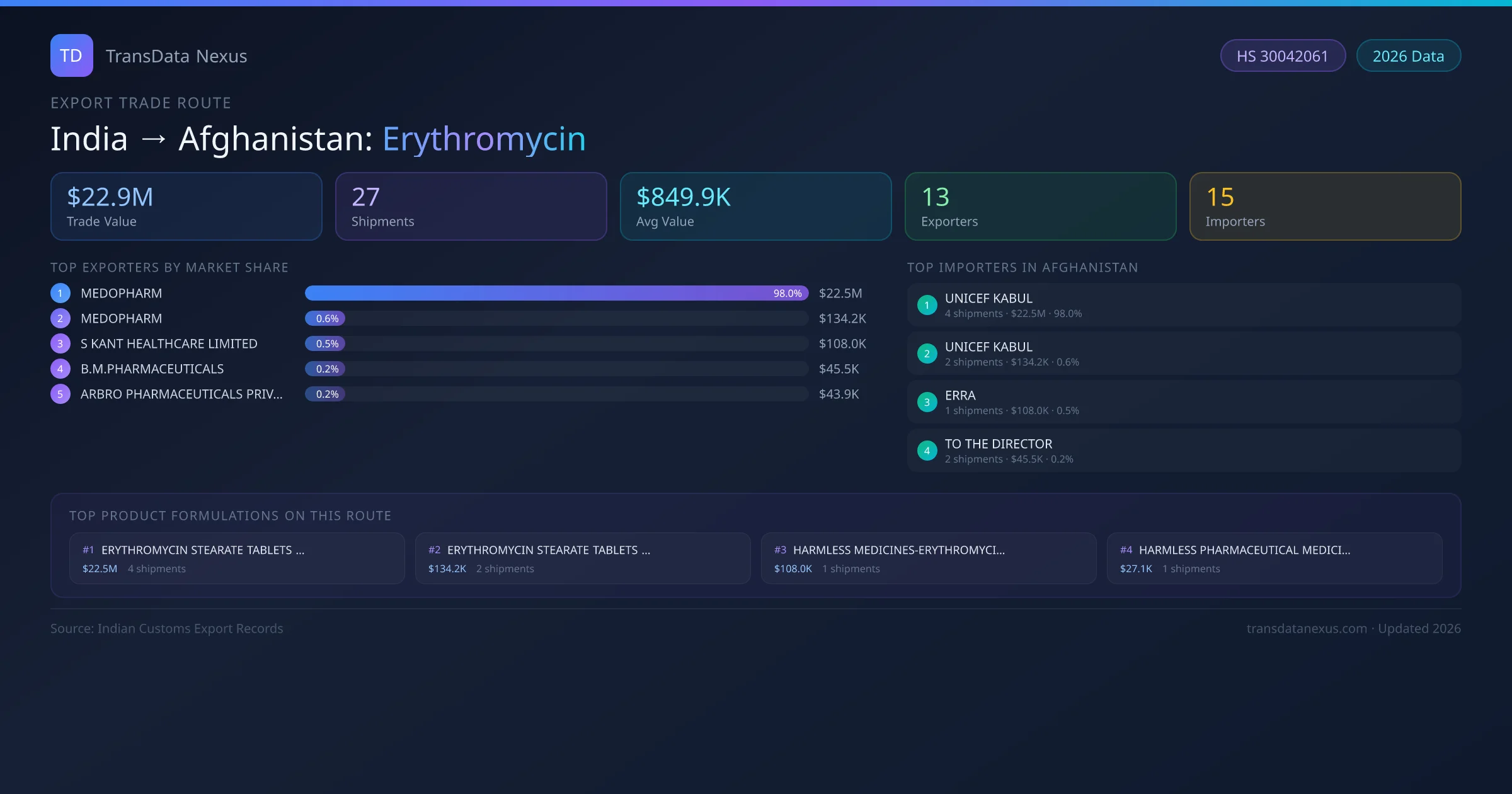Screen dimensions: 1512x794
Task: Open #1 Erythromycin Stearate Tablets formulation card
Action: click(x=237, y=558)
